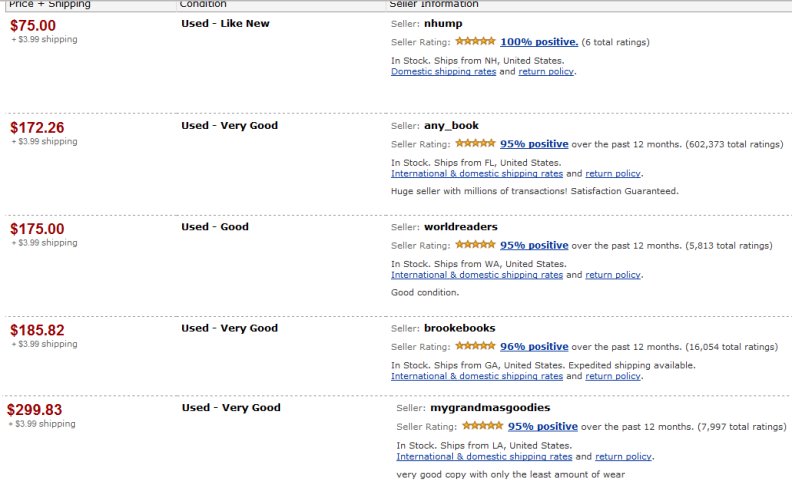The width and height of the screenshot is (792, 480).
Task: Open the mygrandmasgoodies return policy link
Action: pos(622,457)
